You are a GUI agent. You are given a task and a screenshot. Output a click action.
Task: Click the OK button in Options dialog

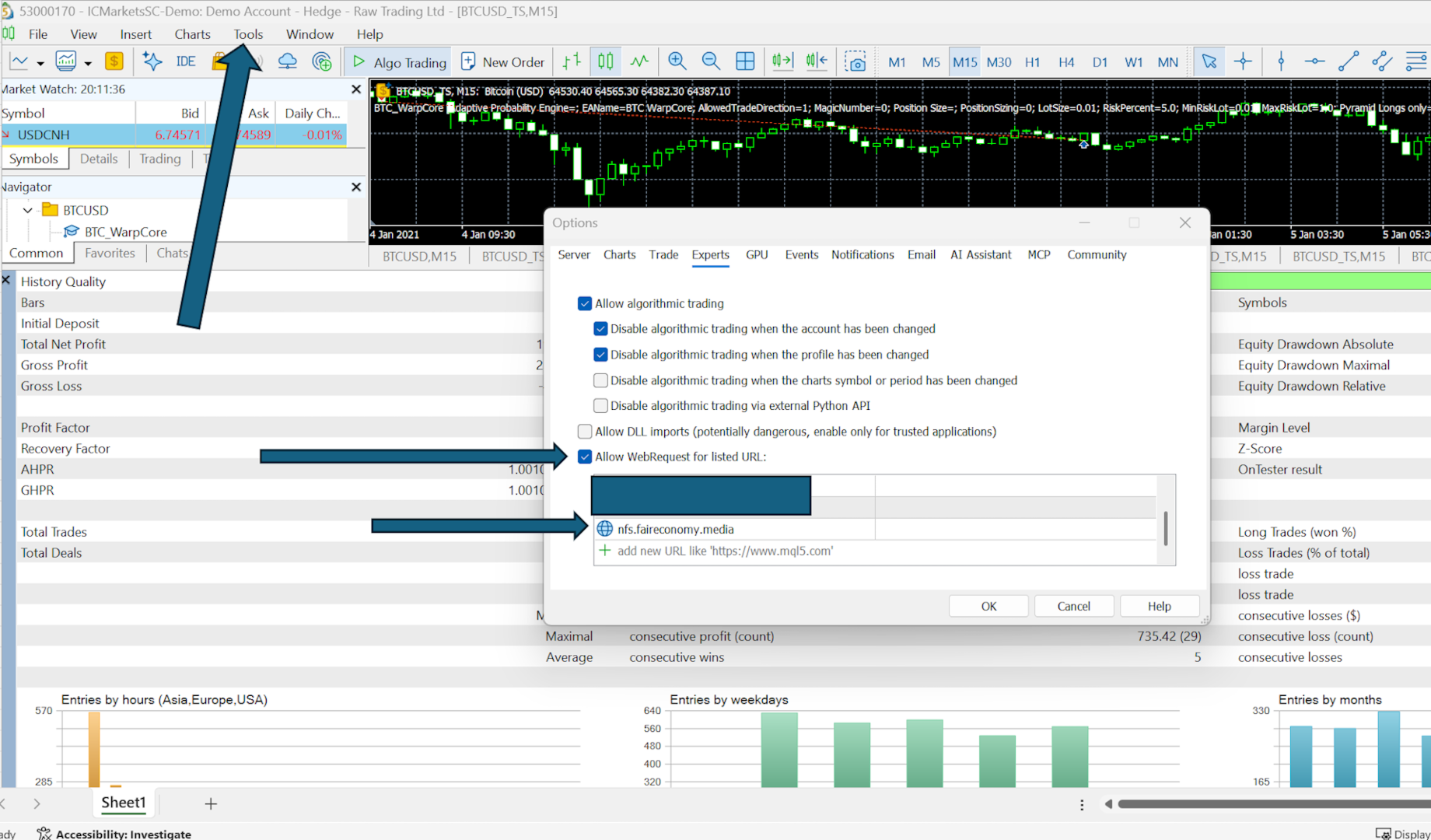(x=988, y=606)
